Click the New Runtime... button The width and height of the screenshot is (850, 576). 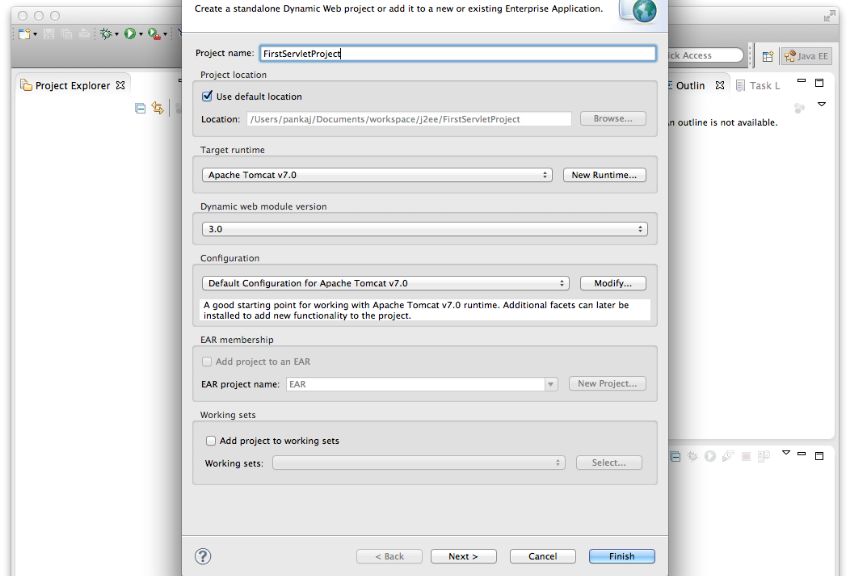604,175
